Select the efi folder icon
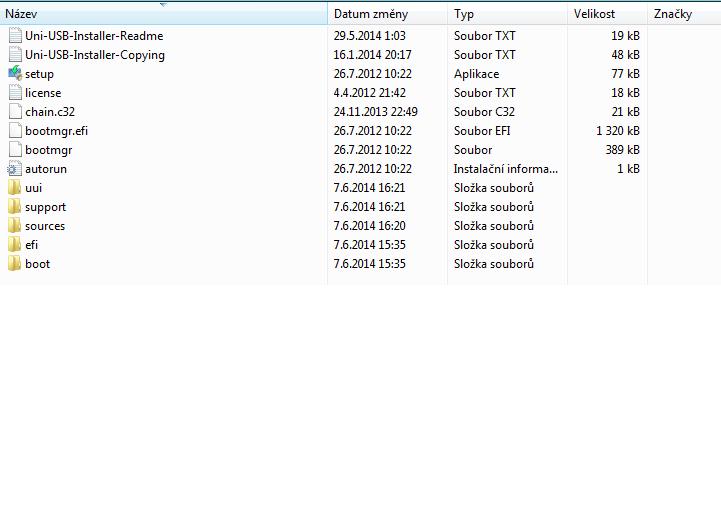The width and height of the screenshot is (721, 512). tap(14, 245)
